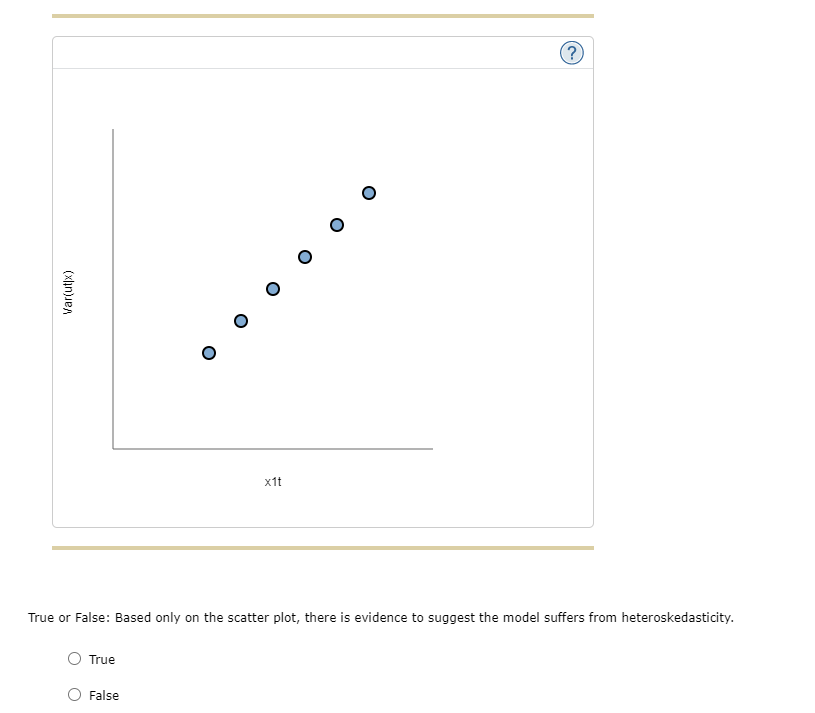Click the middle data point on the scatter plot
Screen dimensions: 815x713
pyautogui.click(x=271, y=288)
